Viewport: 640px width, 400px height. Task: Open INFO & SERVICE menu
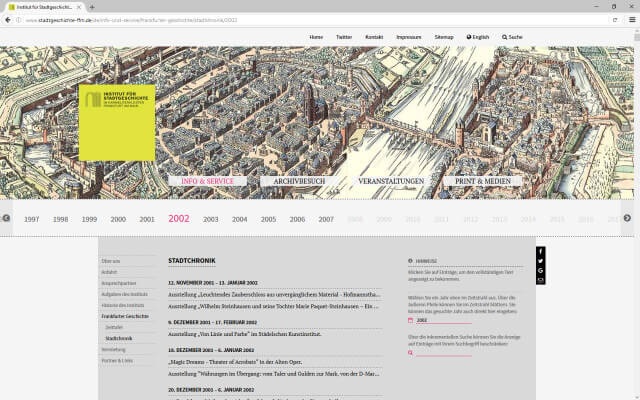click(207, 181)
